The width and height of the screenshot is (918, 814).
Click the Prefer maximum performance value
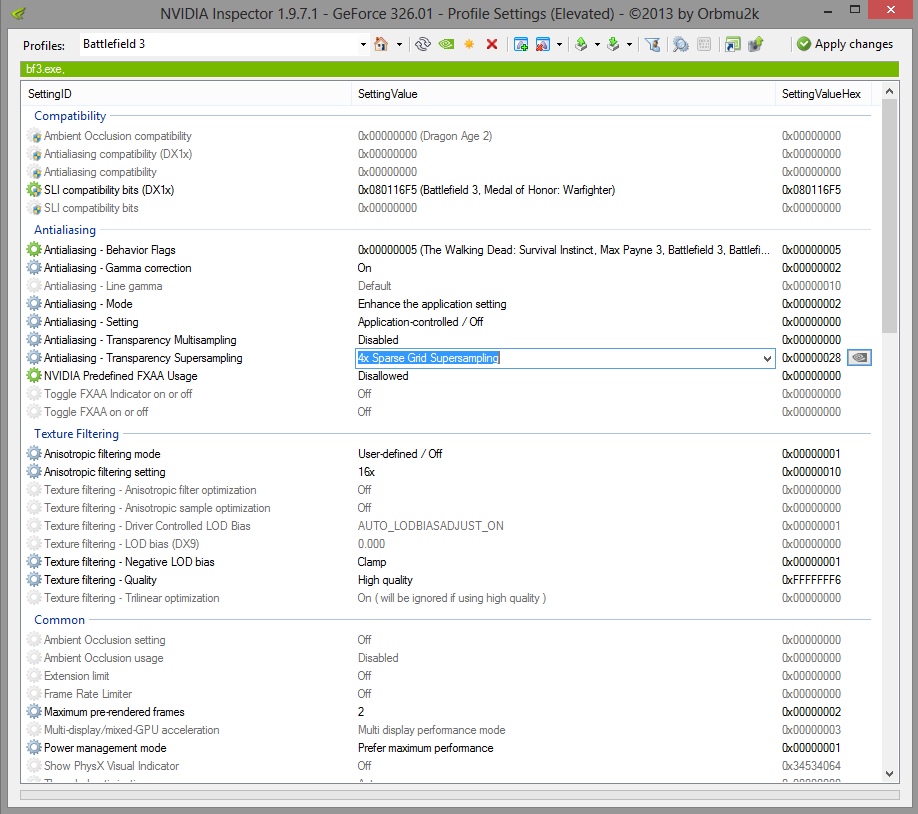(425, 748)
